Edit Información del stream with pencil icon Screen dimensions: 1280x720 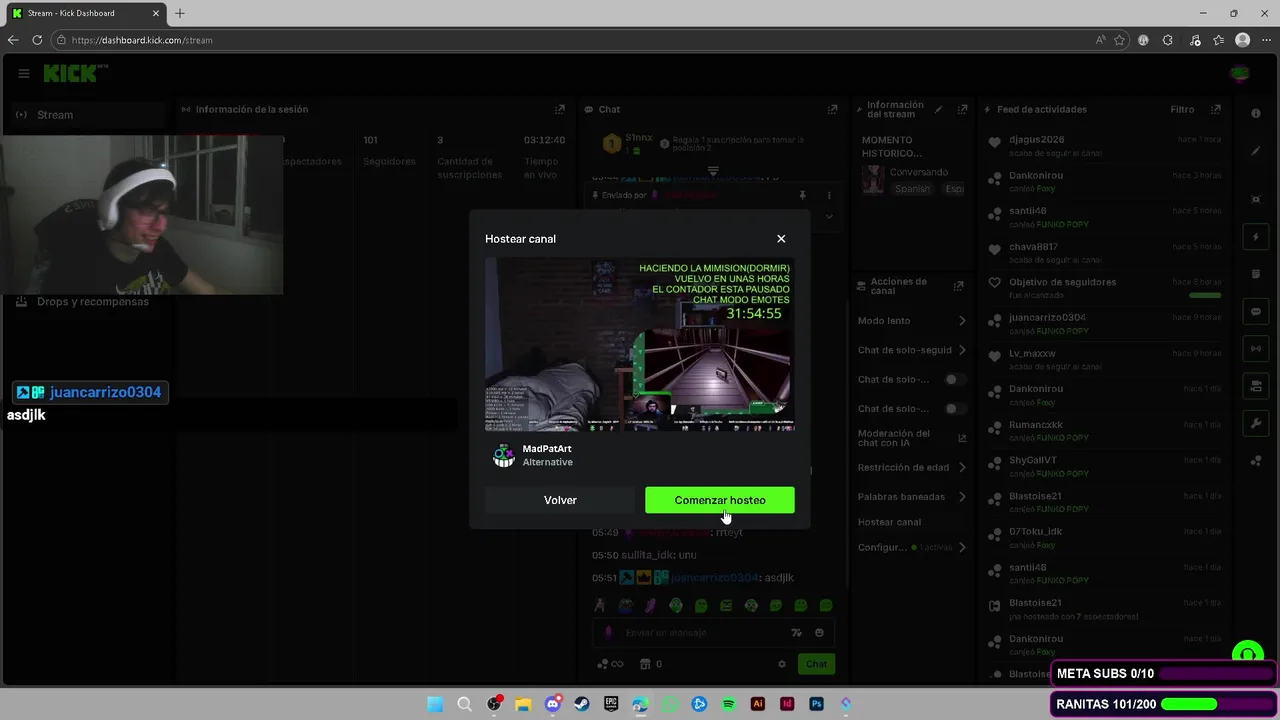938,110
